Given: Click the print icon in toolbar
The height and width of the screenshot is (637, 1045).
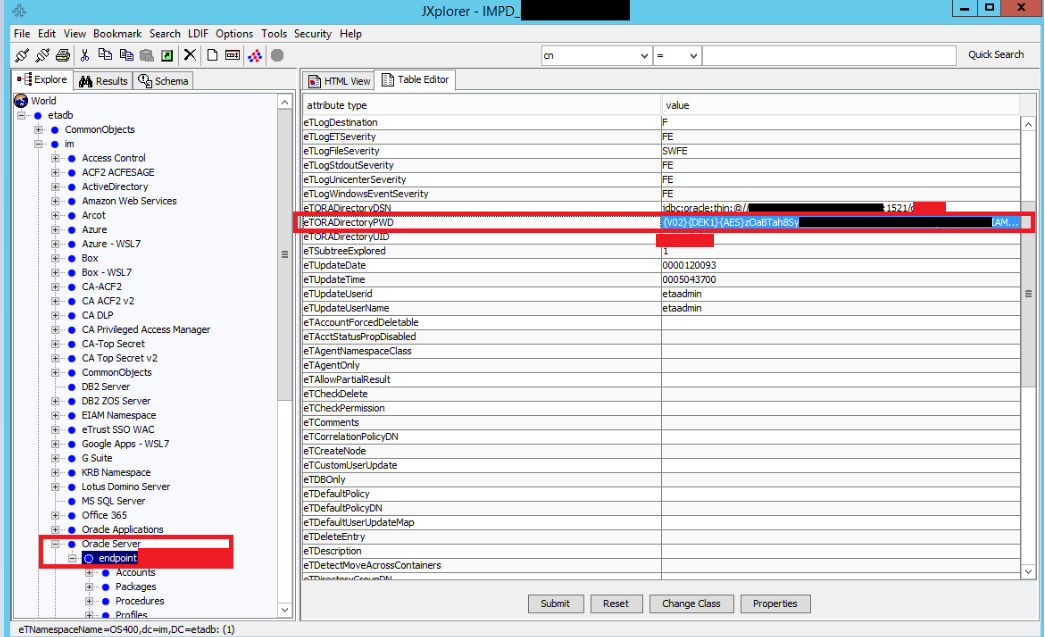Looking at the screenshot, I should (x=63, y=55).
